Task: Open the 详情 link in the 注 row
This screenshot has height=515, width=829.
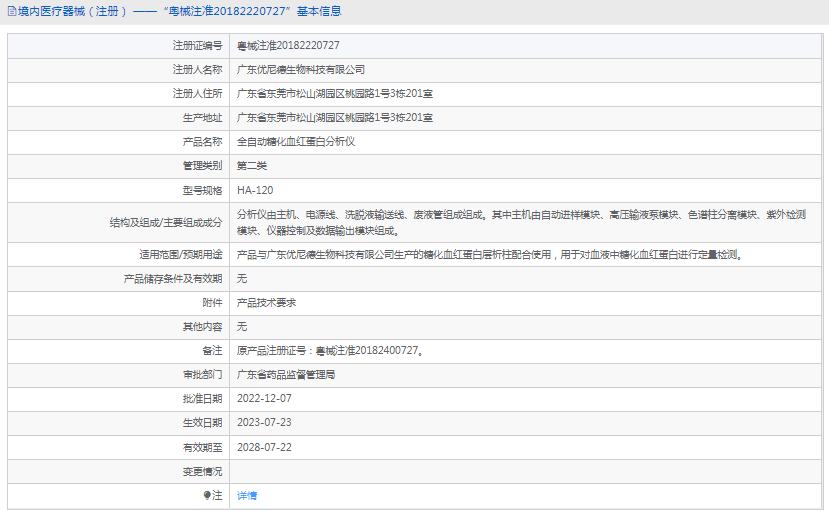Action: coord(246,495)
